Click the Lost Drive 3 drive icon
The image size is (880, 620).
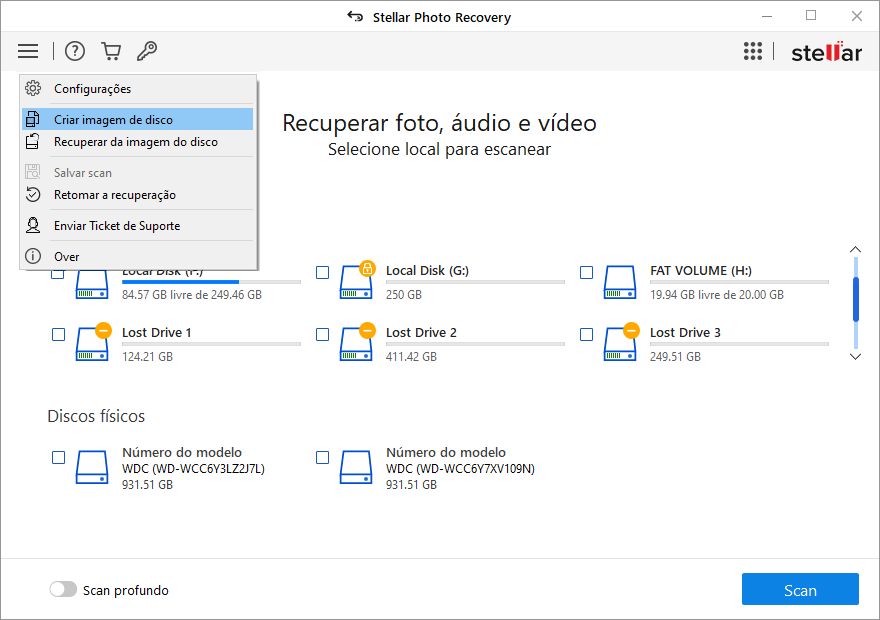[620, 342]
